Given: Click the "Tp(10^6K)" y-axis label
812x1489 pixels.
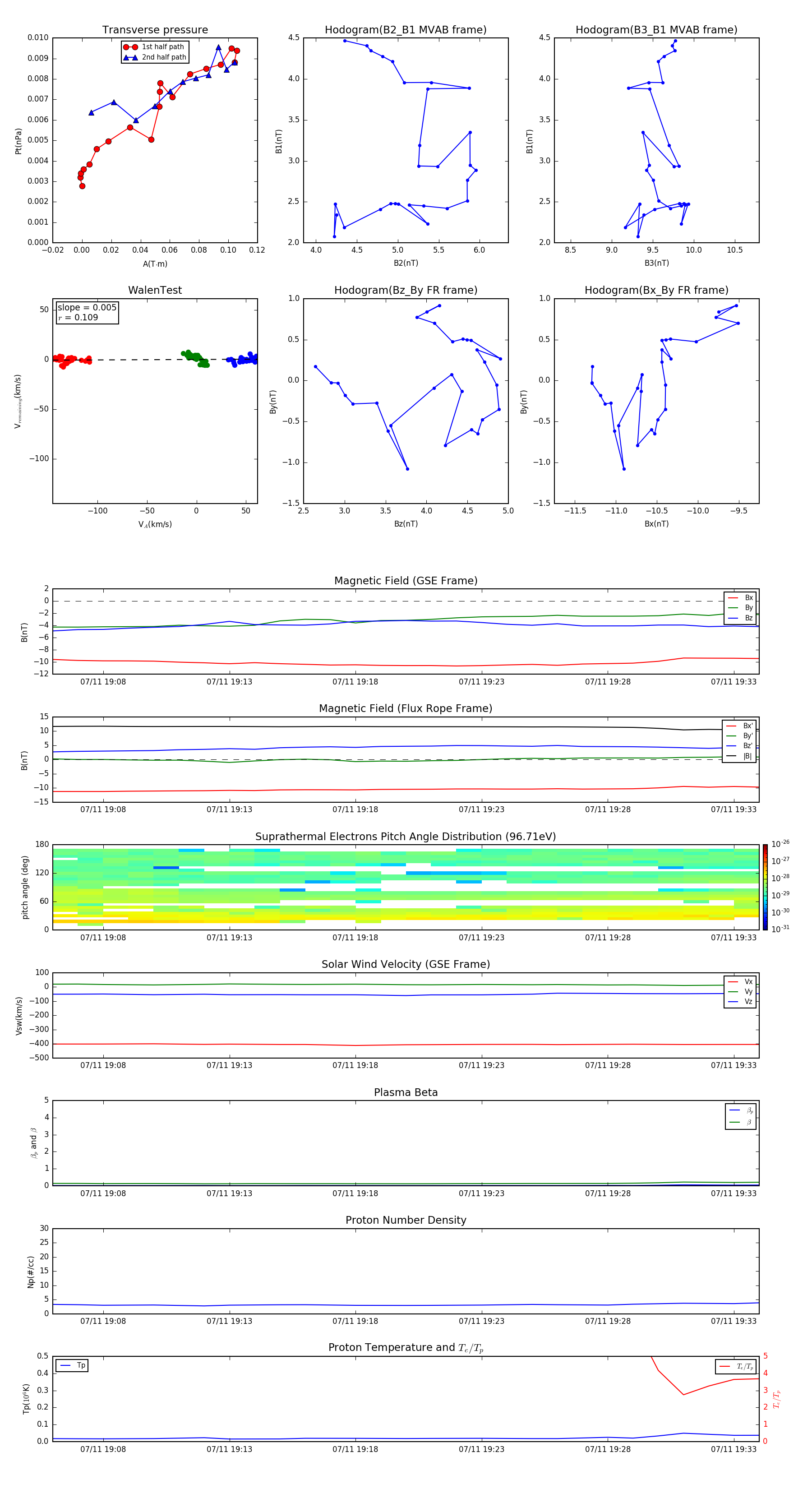Looking at the screenshot, I should pyautogui.click(x=26, y=1399).
